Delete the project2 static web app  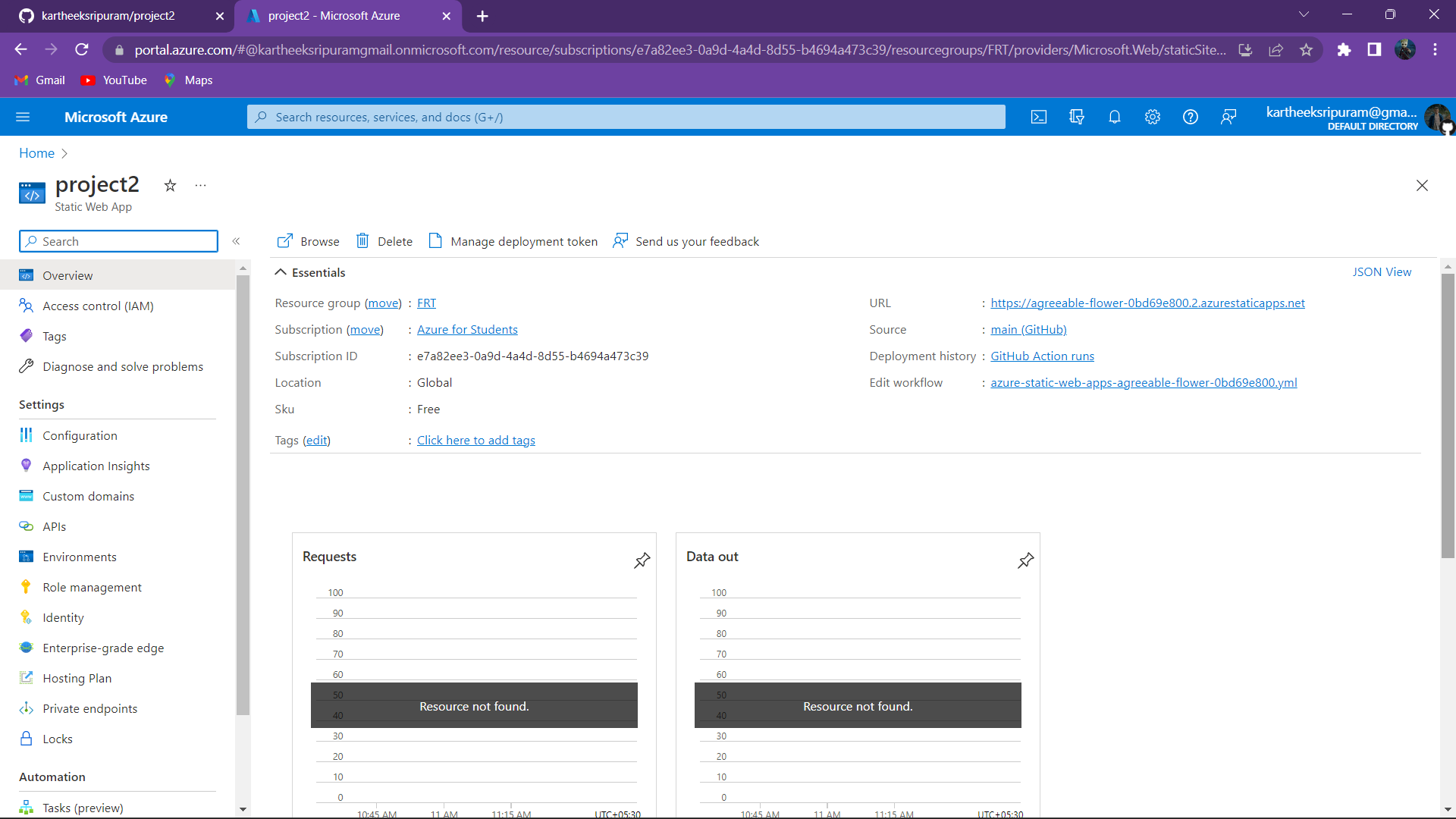384,241
